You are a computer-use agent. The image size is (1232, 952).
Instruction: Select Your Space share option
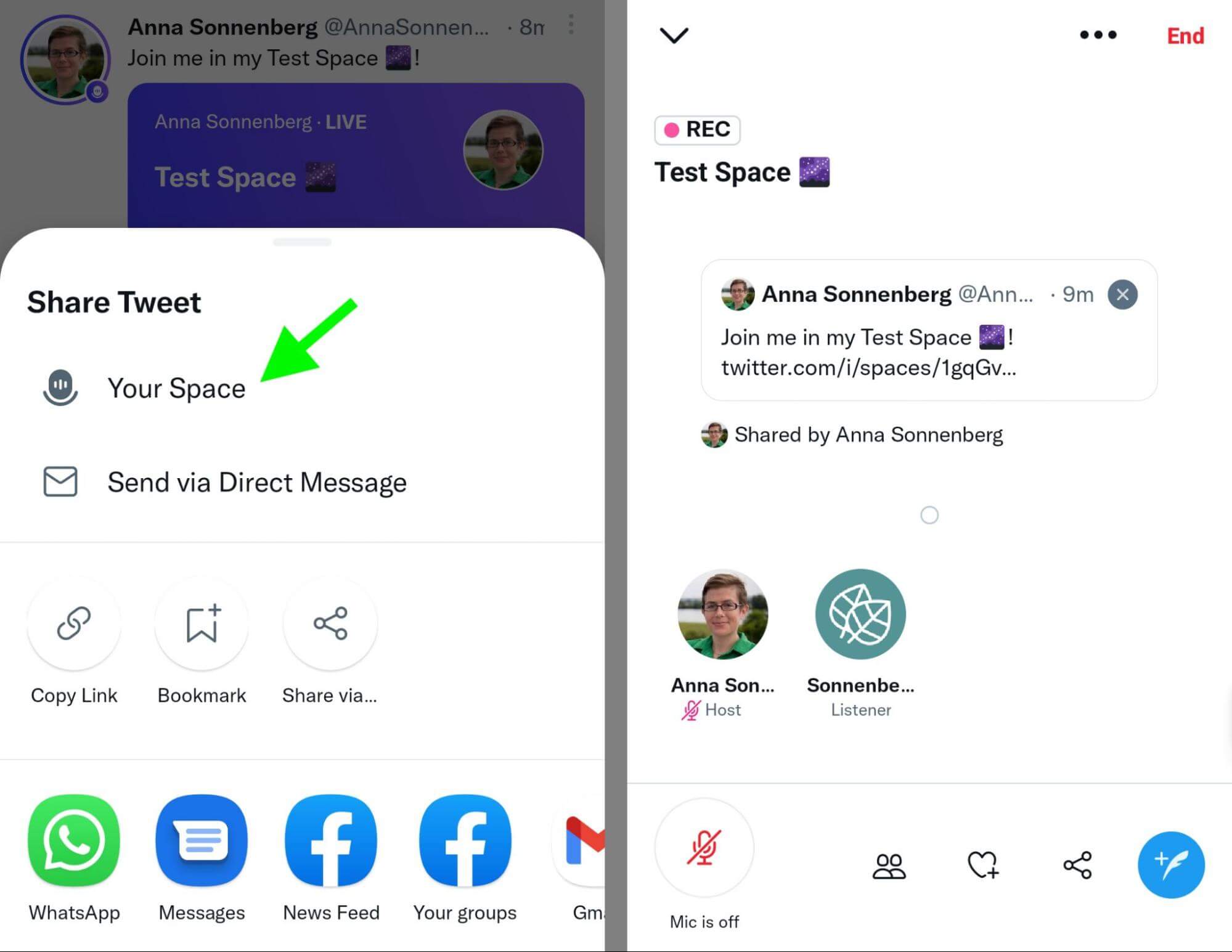tap(175, 388)
